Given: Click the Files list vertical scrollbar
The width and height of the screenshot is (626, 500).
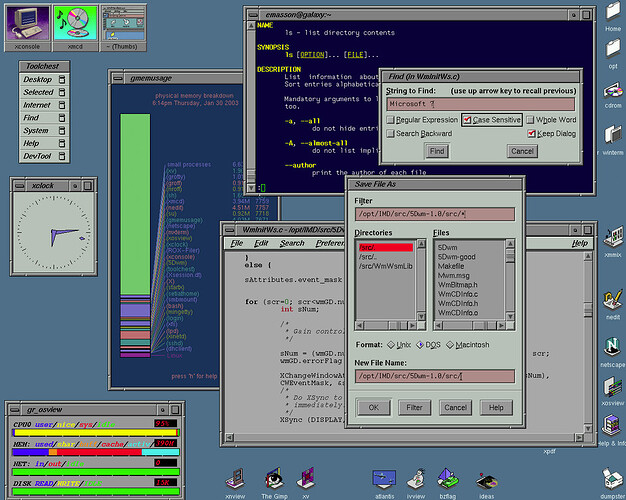Looking at the screenshot, I should [x=508, y=280].
